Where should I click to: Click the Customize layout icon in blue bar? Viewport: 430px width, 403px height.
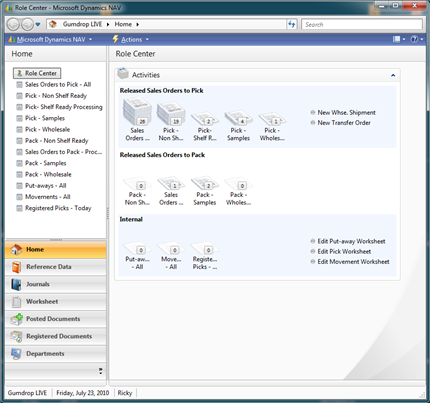[x=396, y=39]
